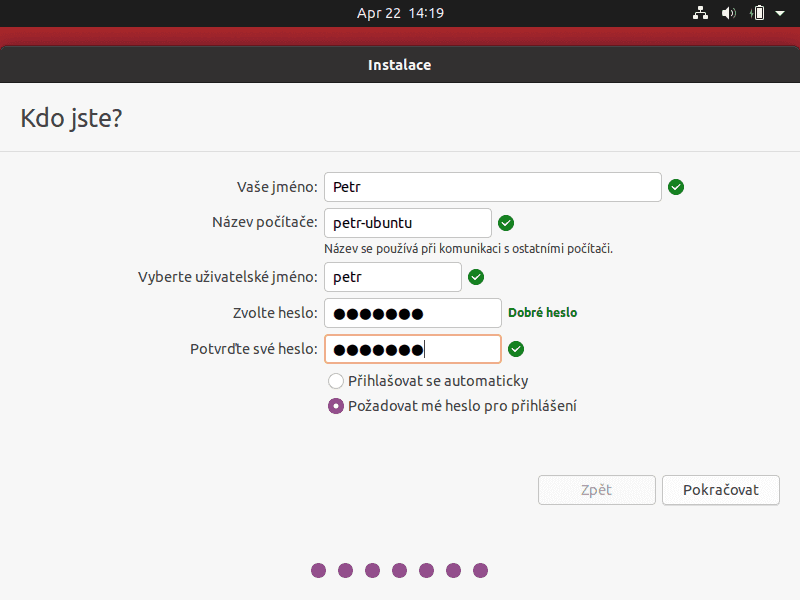Focus the Potvrďte své heslo field
Image resolution: width=800 pixels, height=600 pixels.
(413, 349)
